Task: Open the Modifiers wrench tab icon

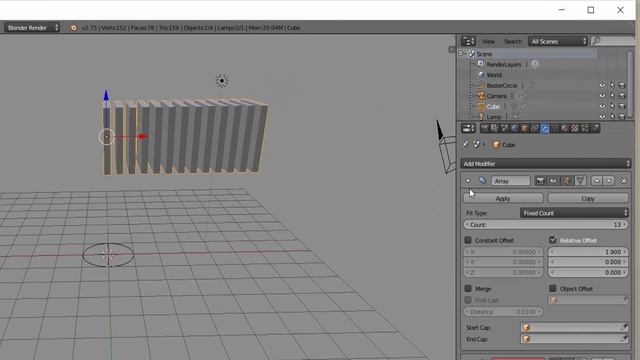Action: pyautogui.click(x=544, y=129)
